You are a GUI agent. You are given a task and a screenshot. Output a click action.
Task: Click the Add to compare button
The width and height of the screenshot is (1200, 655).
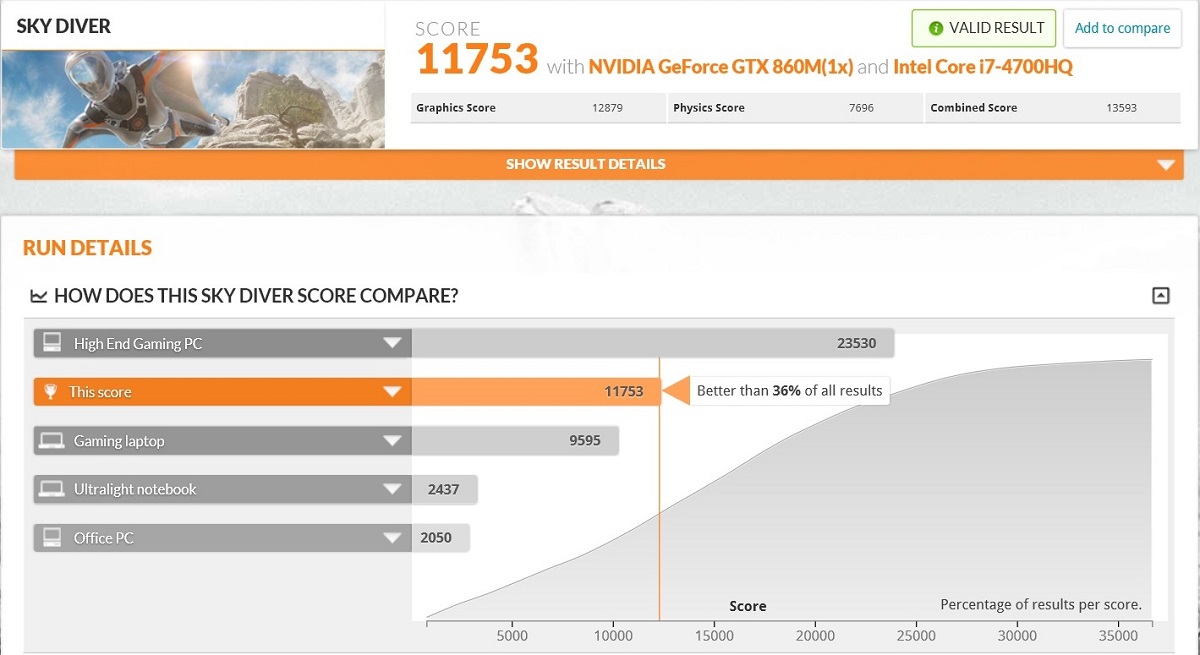(x=1122, y=28)
